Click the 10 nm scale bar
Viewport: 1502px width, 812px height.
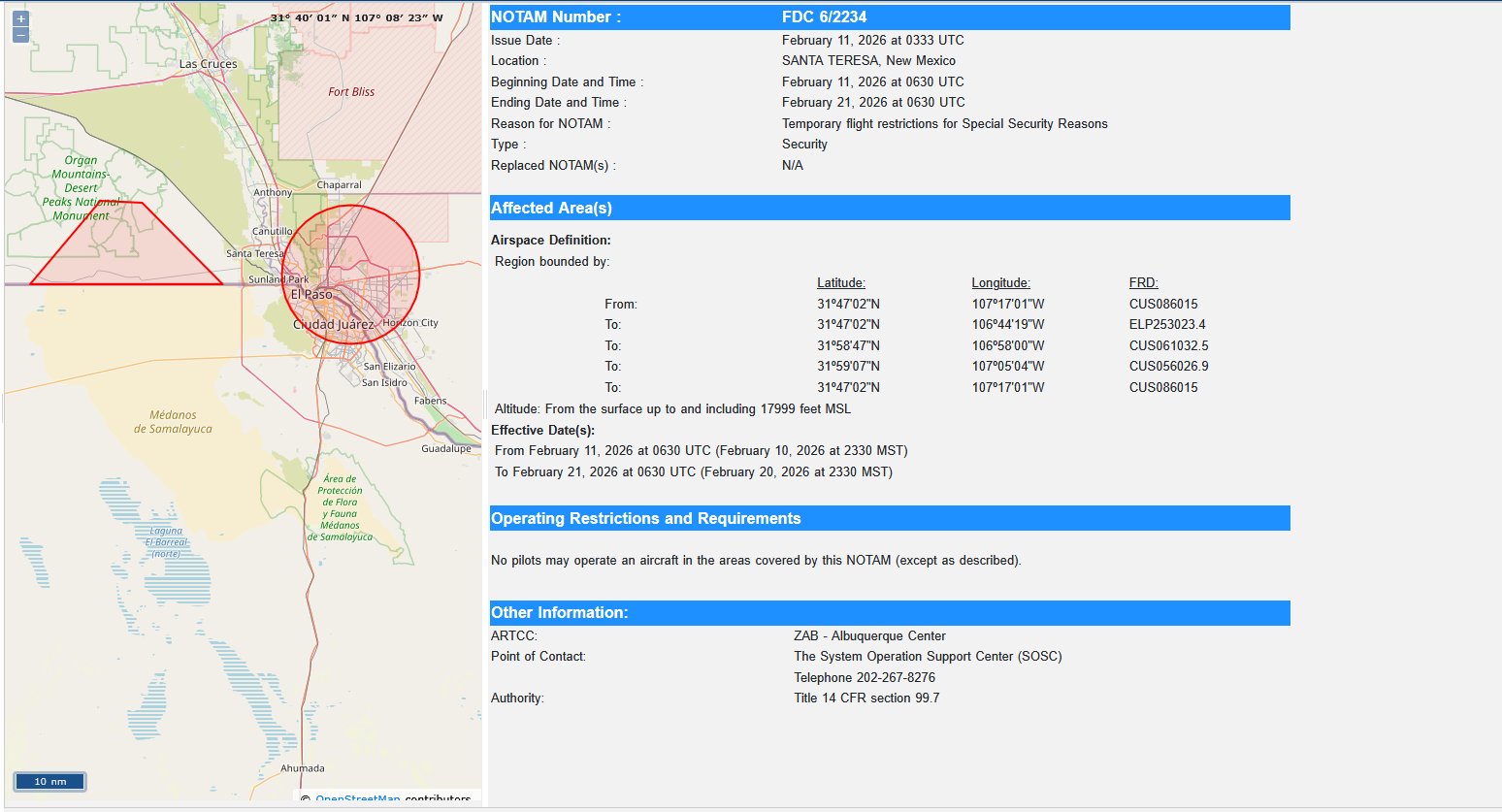50,781
